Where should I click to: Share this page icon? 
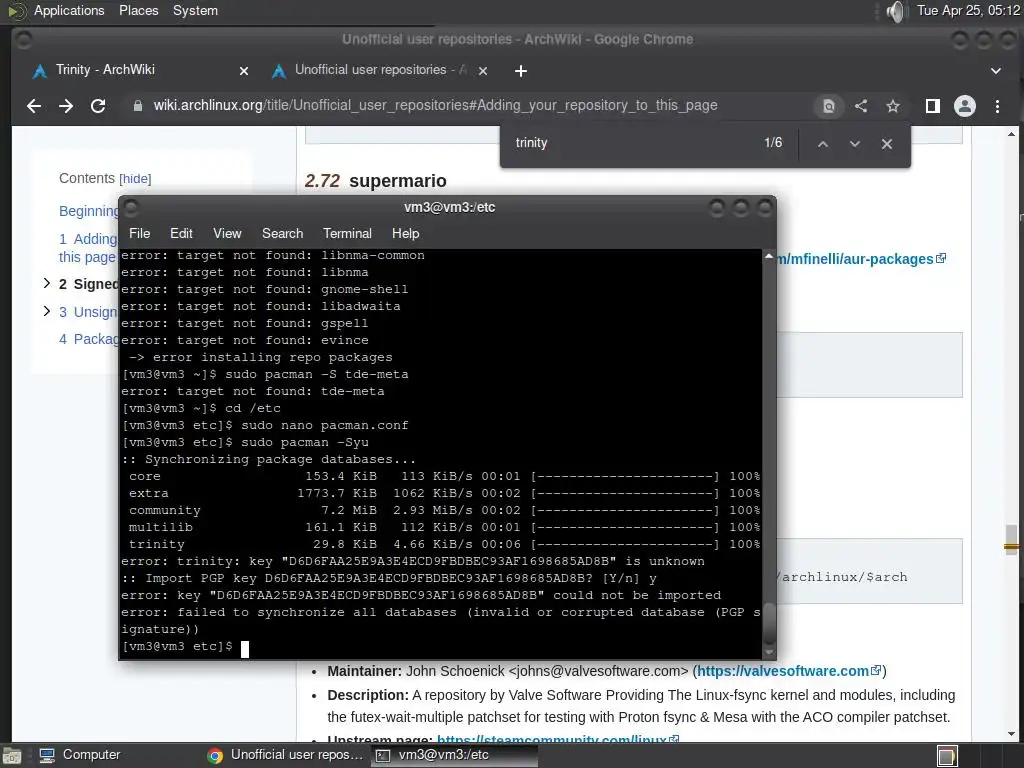(x=861, y=106)
